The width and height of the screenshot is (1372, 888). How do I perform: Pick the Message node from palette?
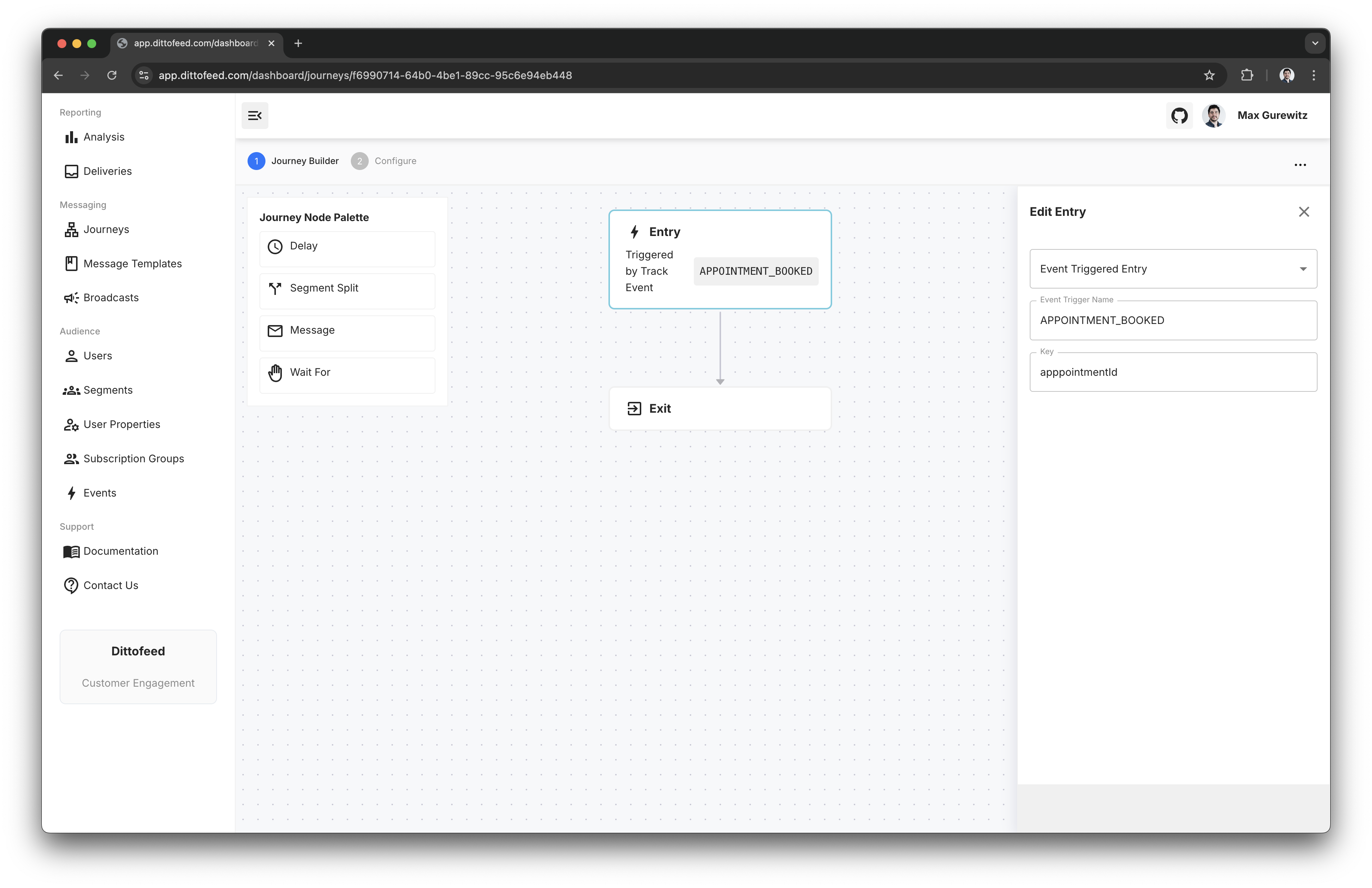[x=347, y=331]
